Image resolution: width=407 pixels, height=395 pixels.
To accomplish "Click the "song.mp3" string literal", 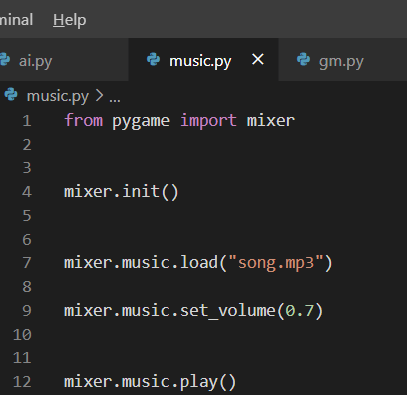I will [x=276, y=263].
